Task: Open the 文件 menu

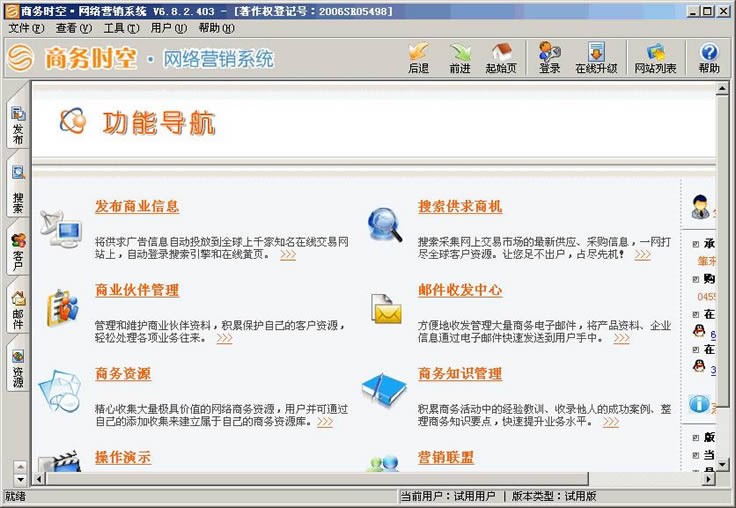Action: click(x=25, y=28)
